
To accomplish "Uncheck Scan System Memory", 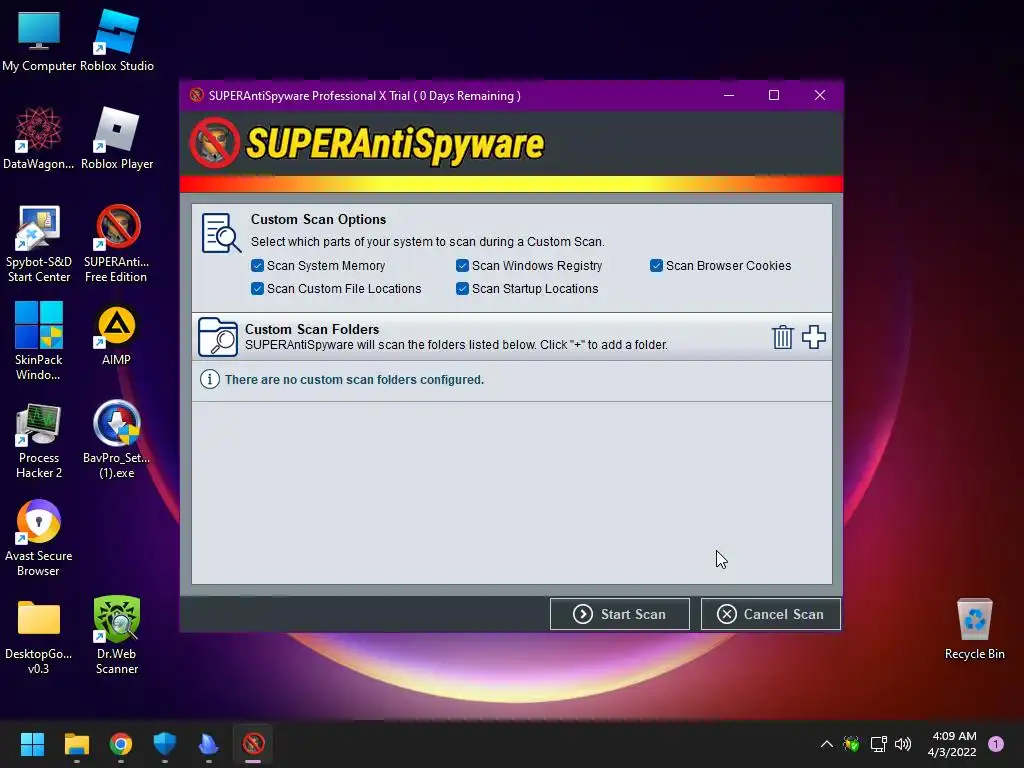I will coord(257,265).
